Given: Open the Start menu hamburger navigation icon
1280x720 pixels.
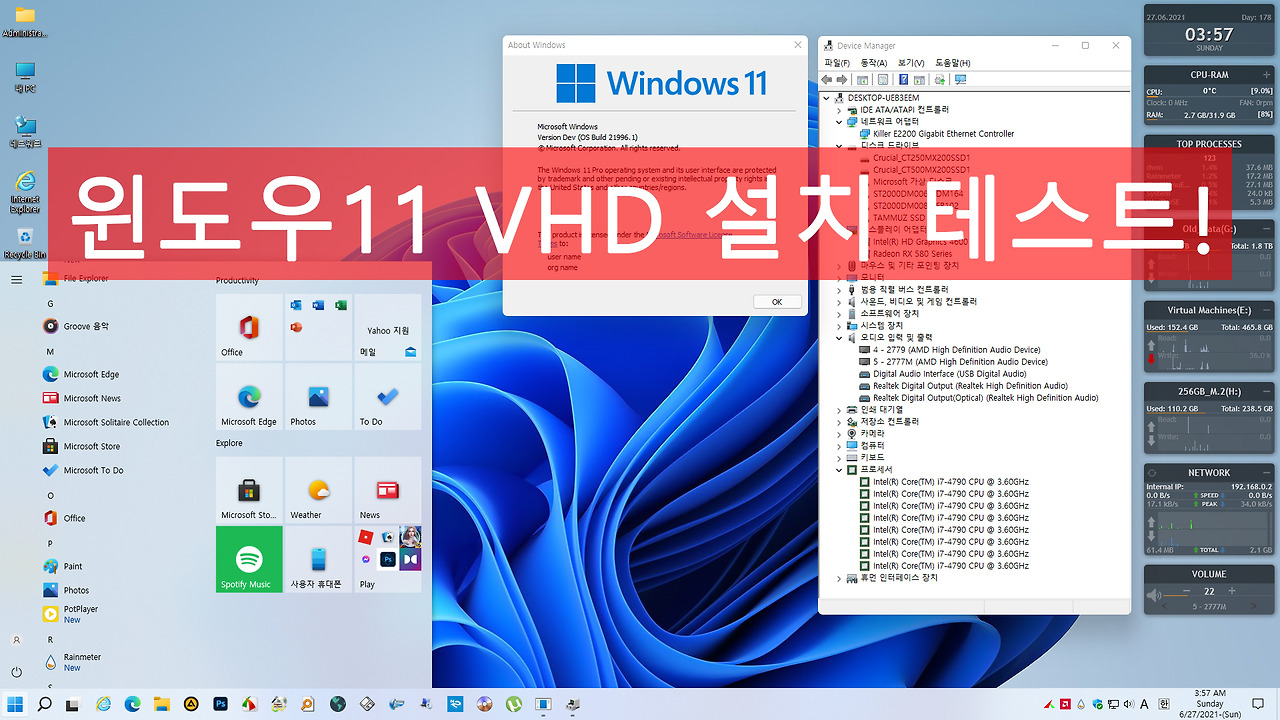Looking at the screenshot, I should tap(16, 279).
